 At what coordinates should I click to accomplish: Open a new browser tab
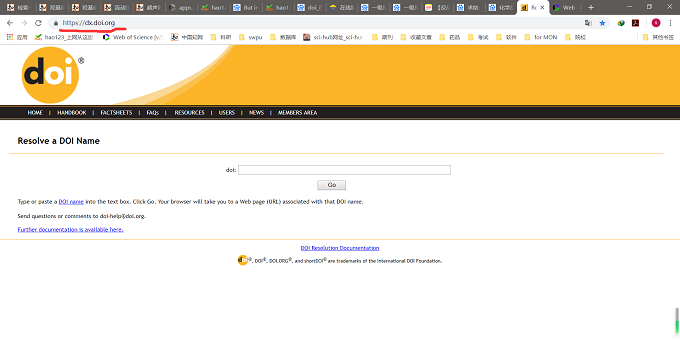(x=591, y=7)
